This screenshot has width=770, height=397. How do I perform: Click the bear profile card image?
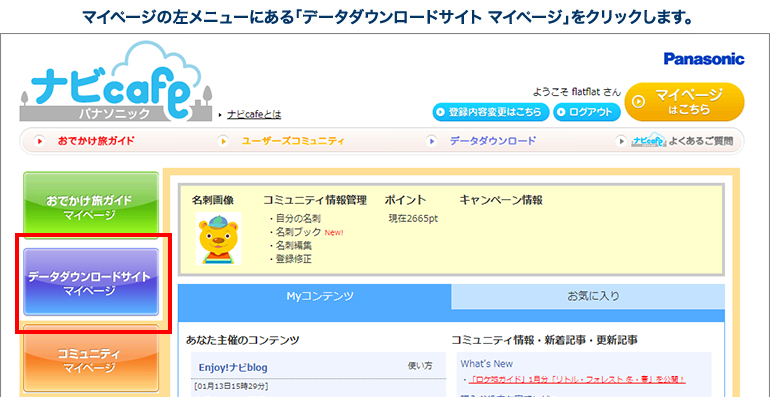click(x=218, y=239)
